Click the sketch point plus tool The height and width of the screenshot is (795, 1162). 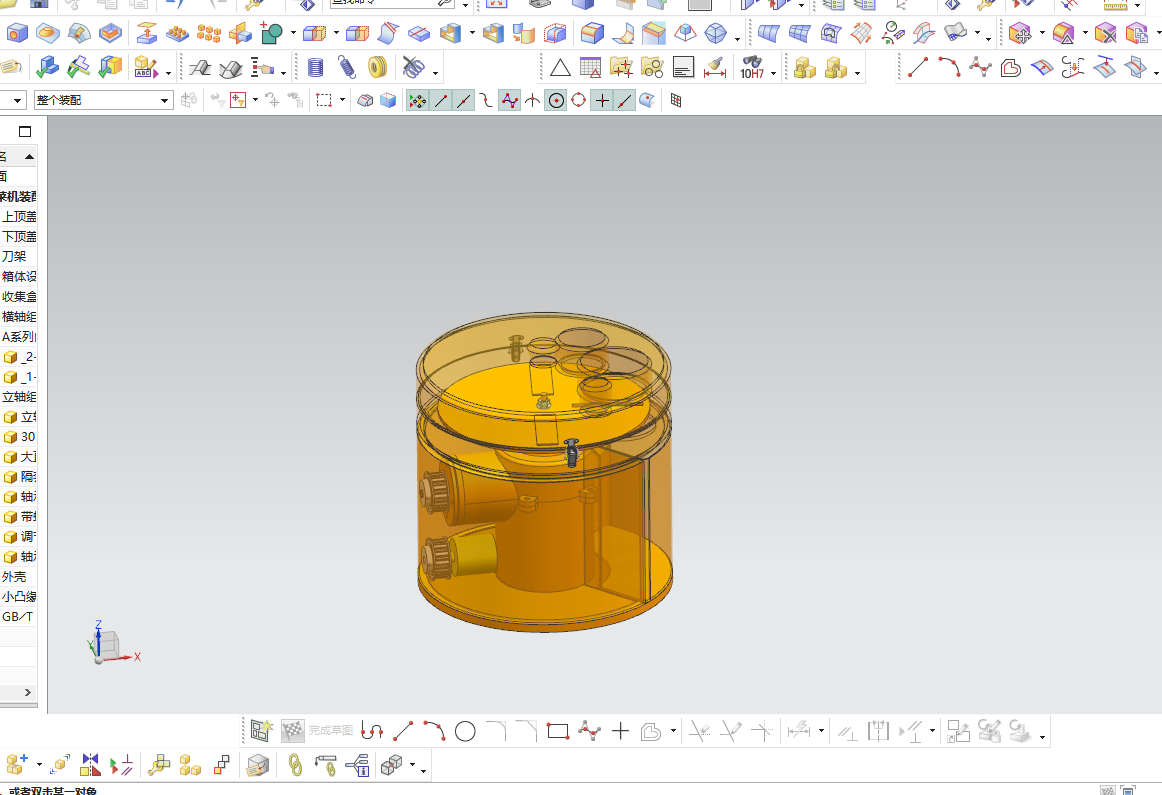click(620, 732)
